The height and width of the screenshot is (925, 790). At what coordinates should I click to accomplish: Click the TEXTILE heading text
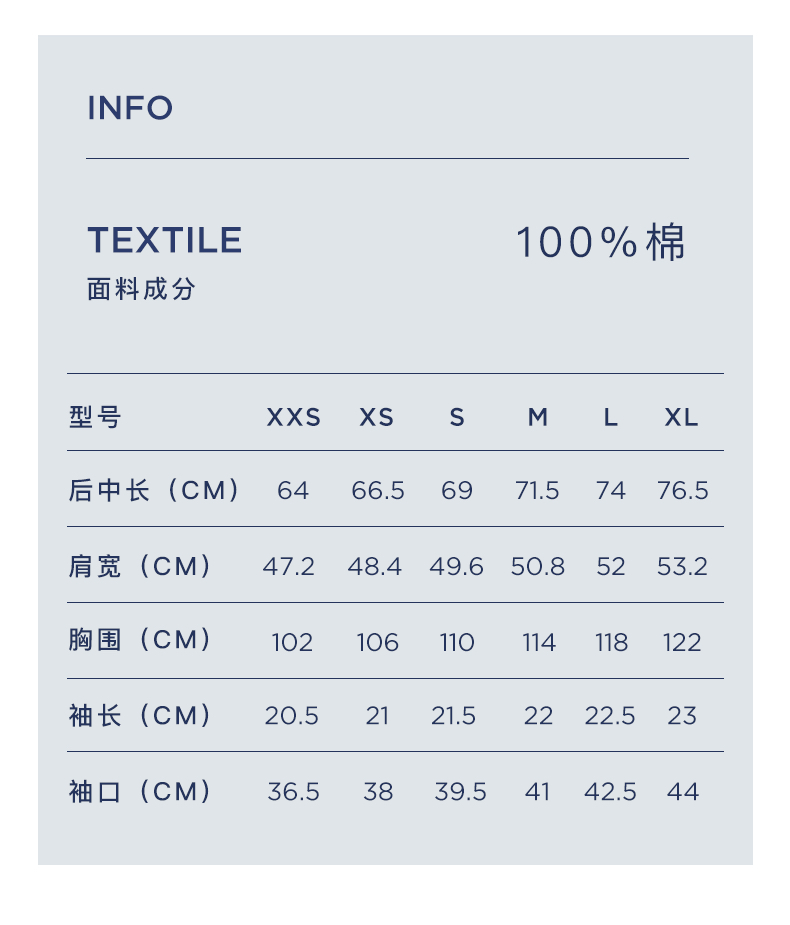click(x=165, y=240)
